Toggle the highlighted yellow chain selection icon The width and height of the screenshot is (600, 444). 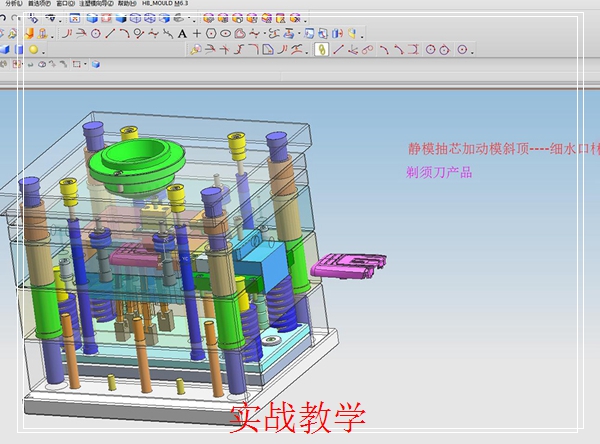pos(321,49)
